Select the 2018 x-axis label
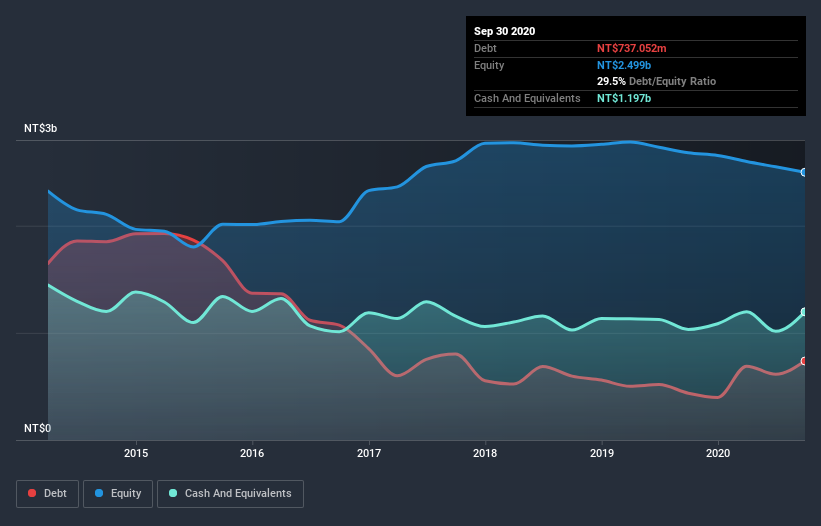 [x=485, y=453]
